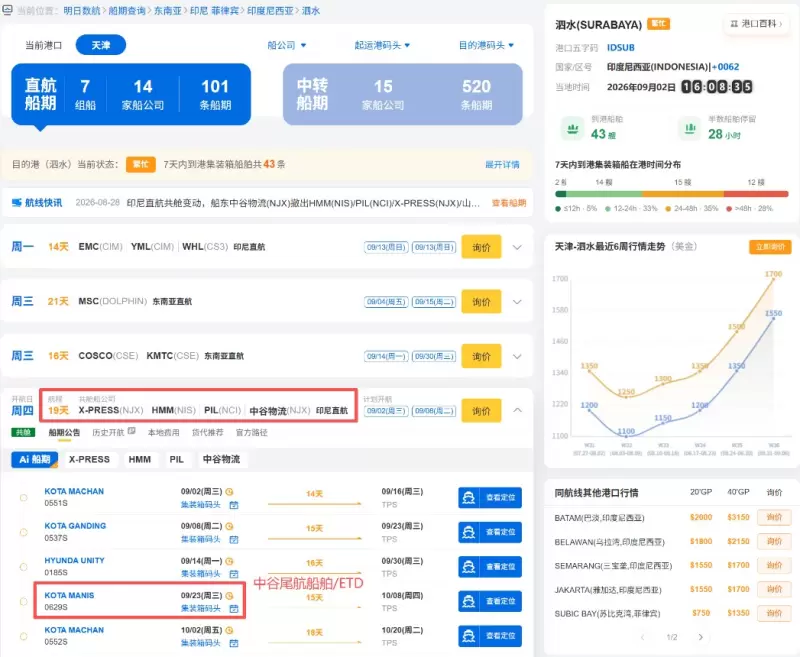Switch to the 本地费用 tab

pos(163,433)
